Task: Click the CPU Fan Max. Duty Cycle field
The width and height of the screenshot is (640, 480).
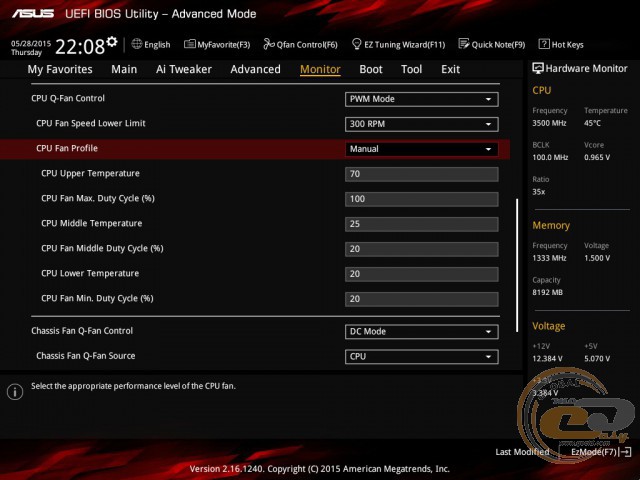Action: pos(422,199)
